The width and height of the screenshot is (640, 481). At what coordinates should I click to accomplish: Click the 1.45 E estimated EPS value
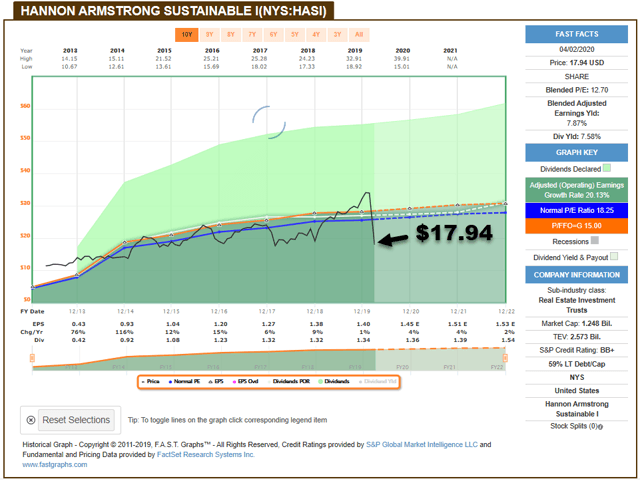(410, 324)
